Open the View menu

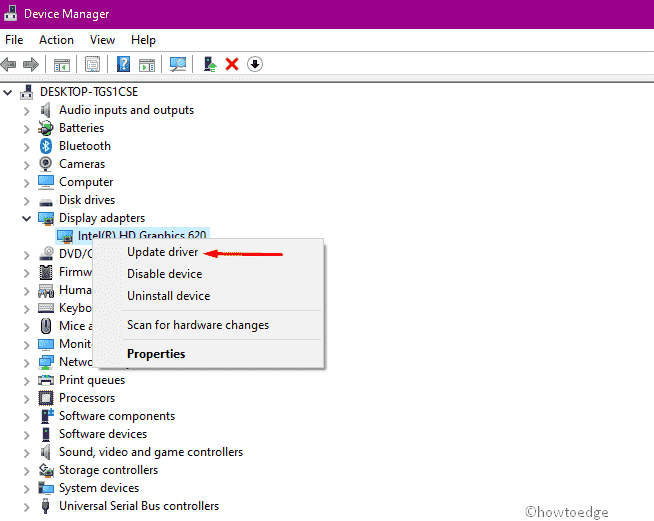102,40
